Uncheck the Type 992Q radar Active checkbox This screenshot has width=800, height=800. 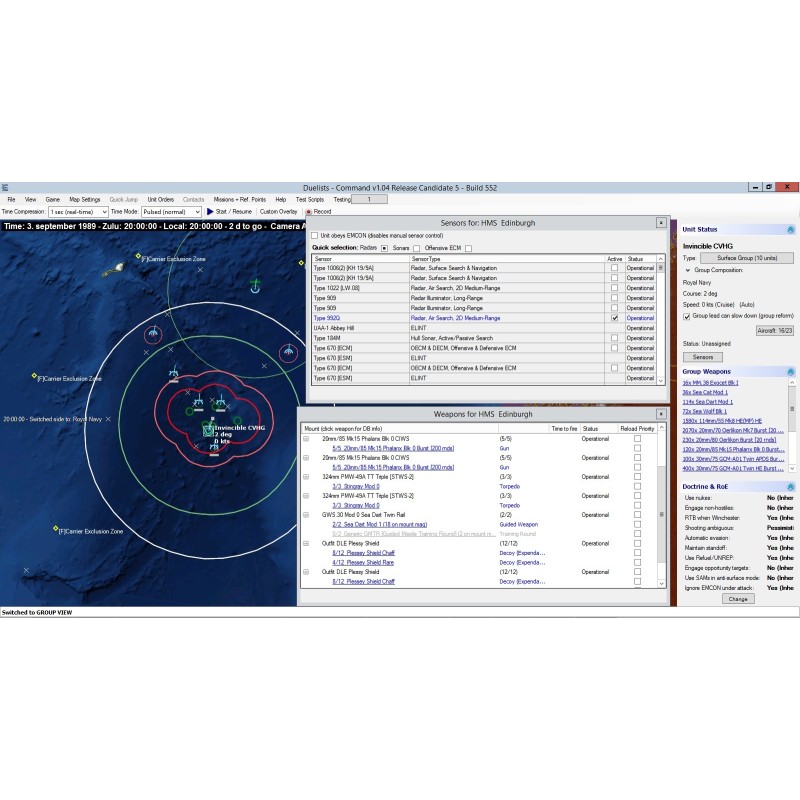[614, 318]
